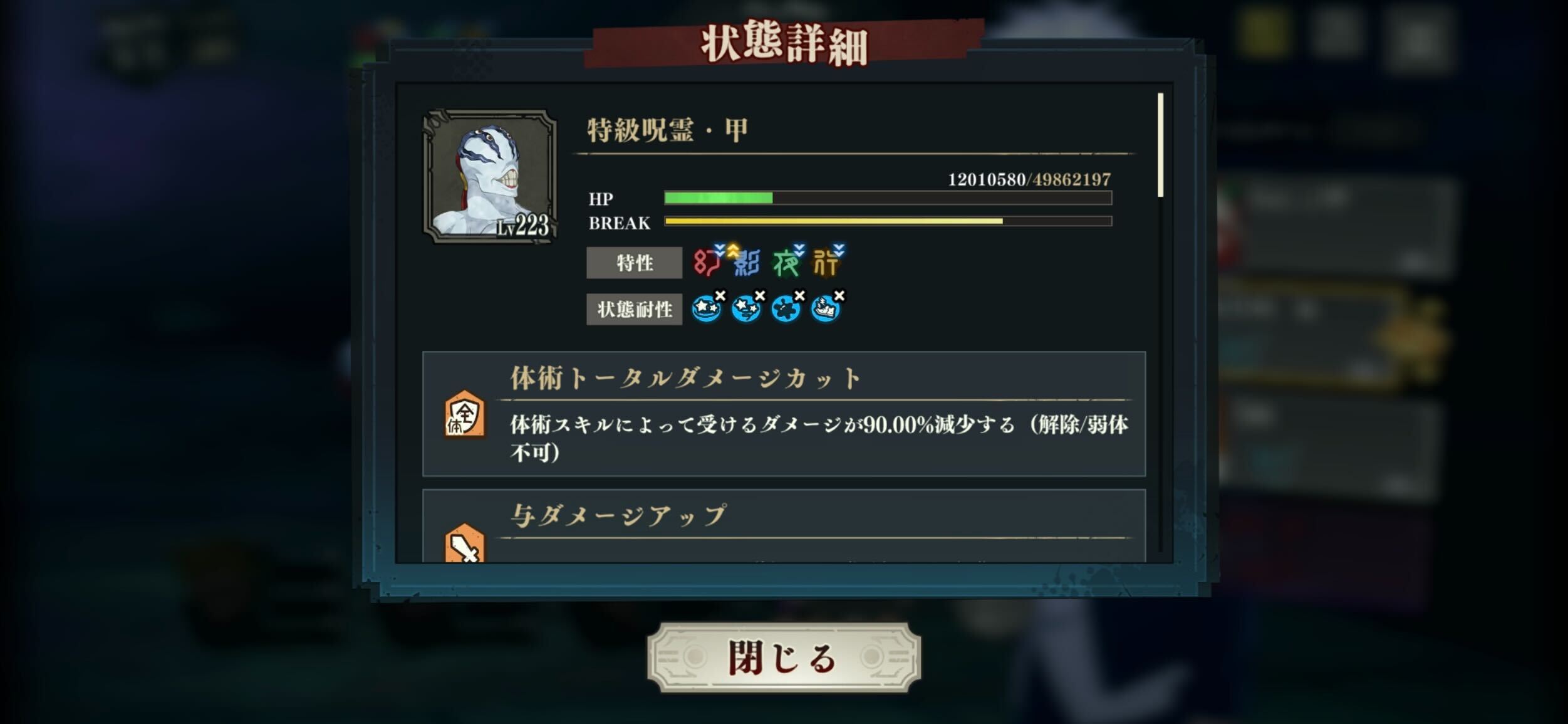Open the 与ダメージアップ effect entry
This screenshot has height=724, width=1568.
(x=784, y=526)
